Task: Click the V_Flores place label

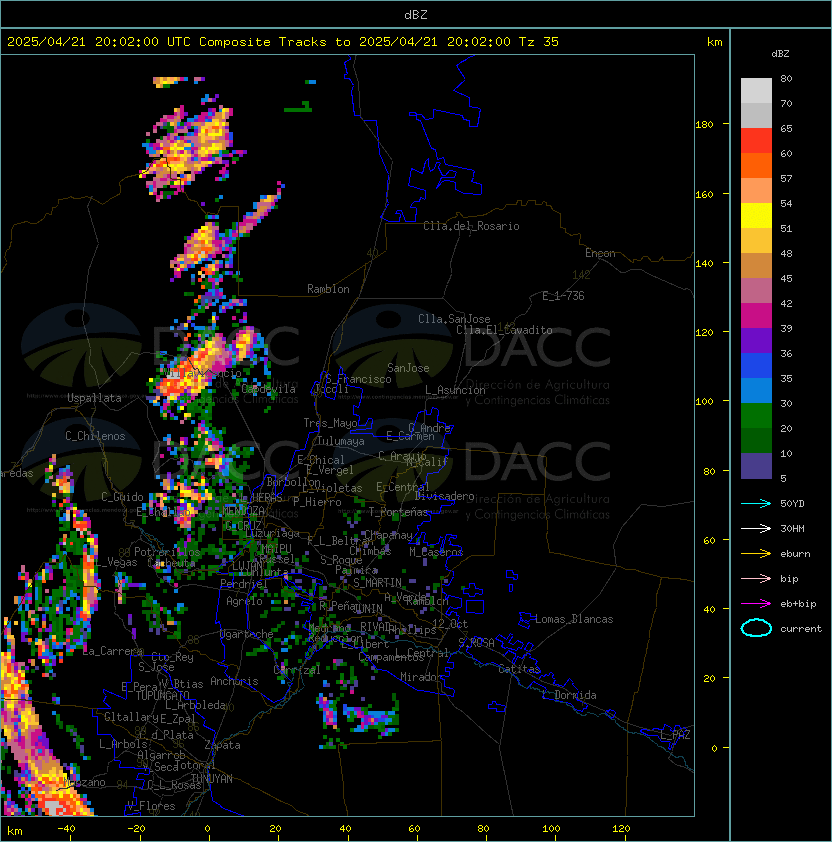Action: click(151, 806)
